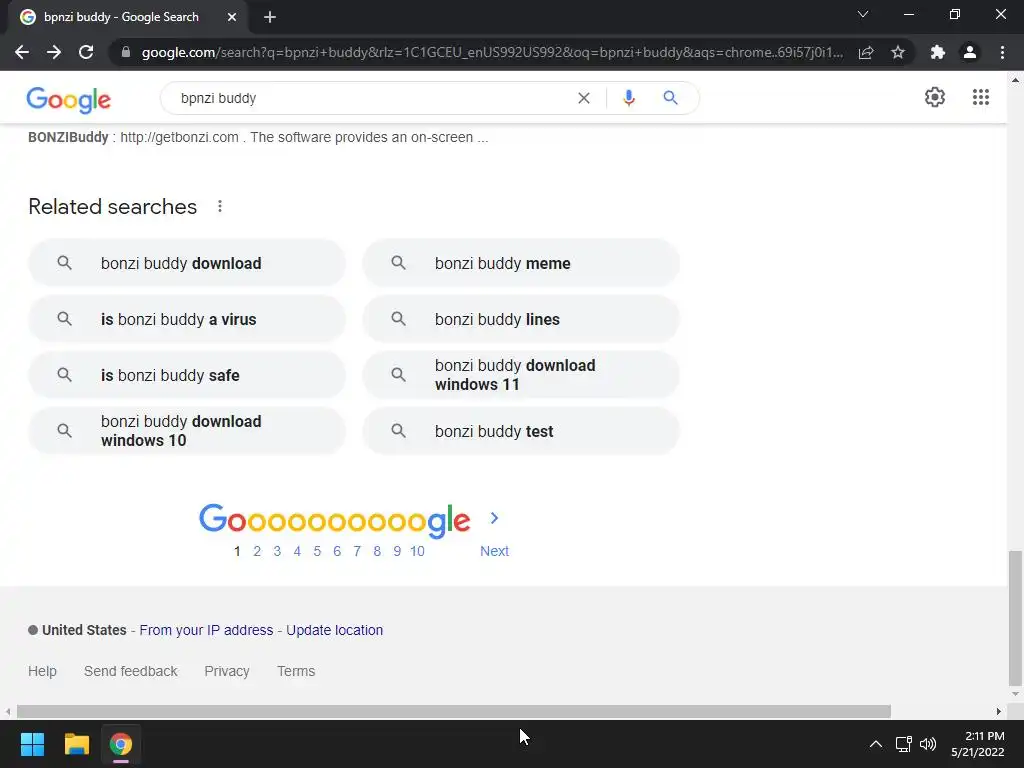Open 'Send feedback' in footer

coord(131,671)
